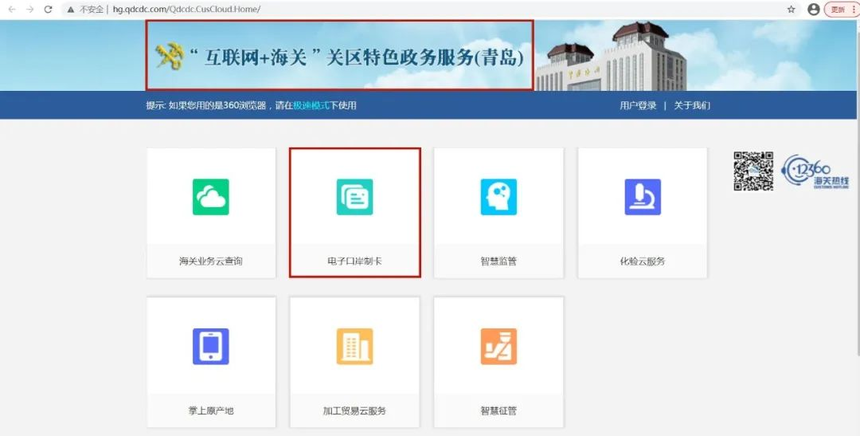The image size is (860, 436).
Task: Click the 加工贸易云服务 building icon
Action: tap(355, 346)
